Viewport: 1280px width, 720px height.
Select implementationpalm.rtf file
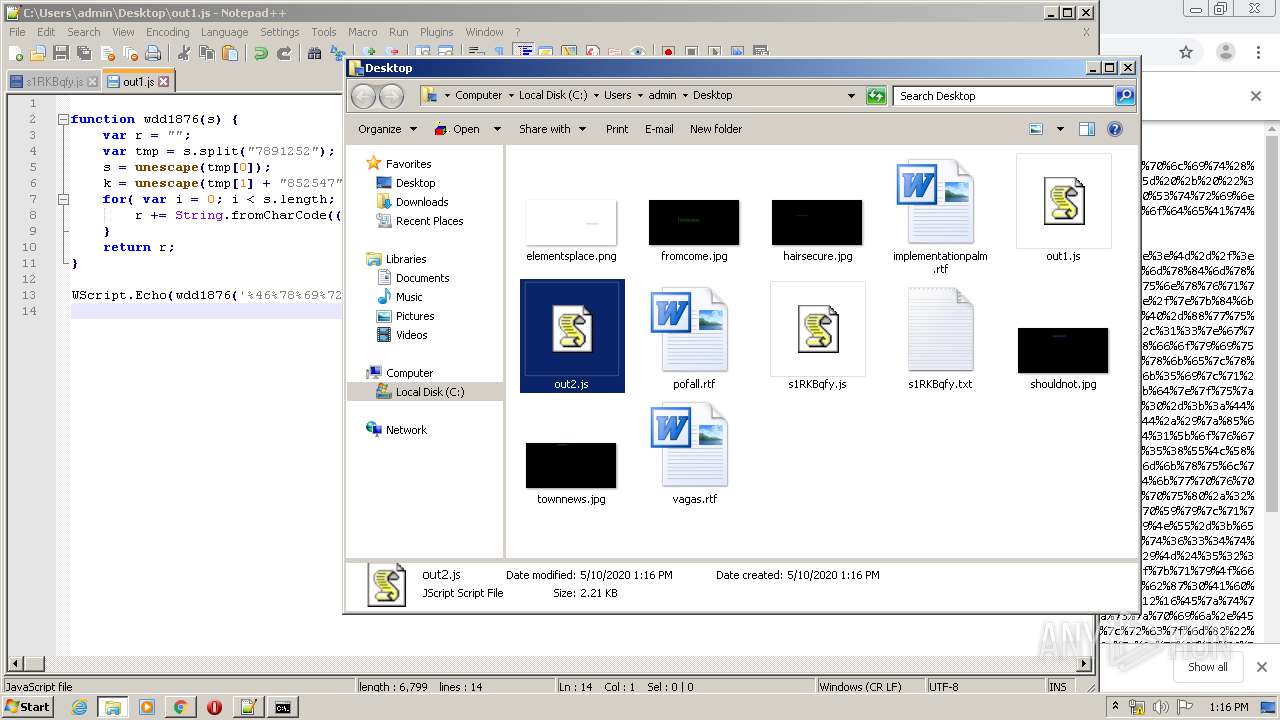pos(939,216)
